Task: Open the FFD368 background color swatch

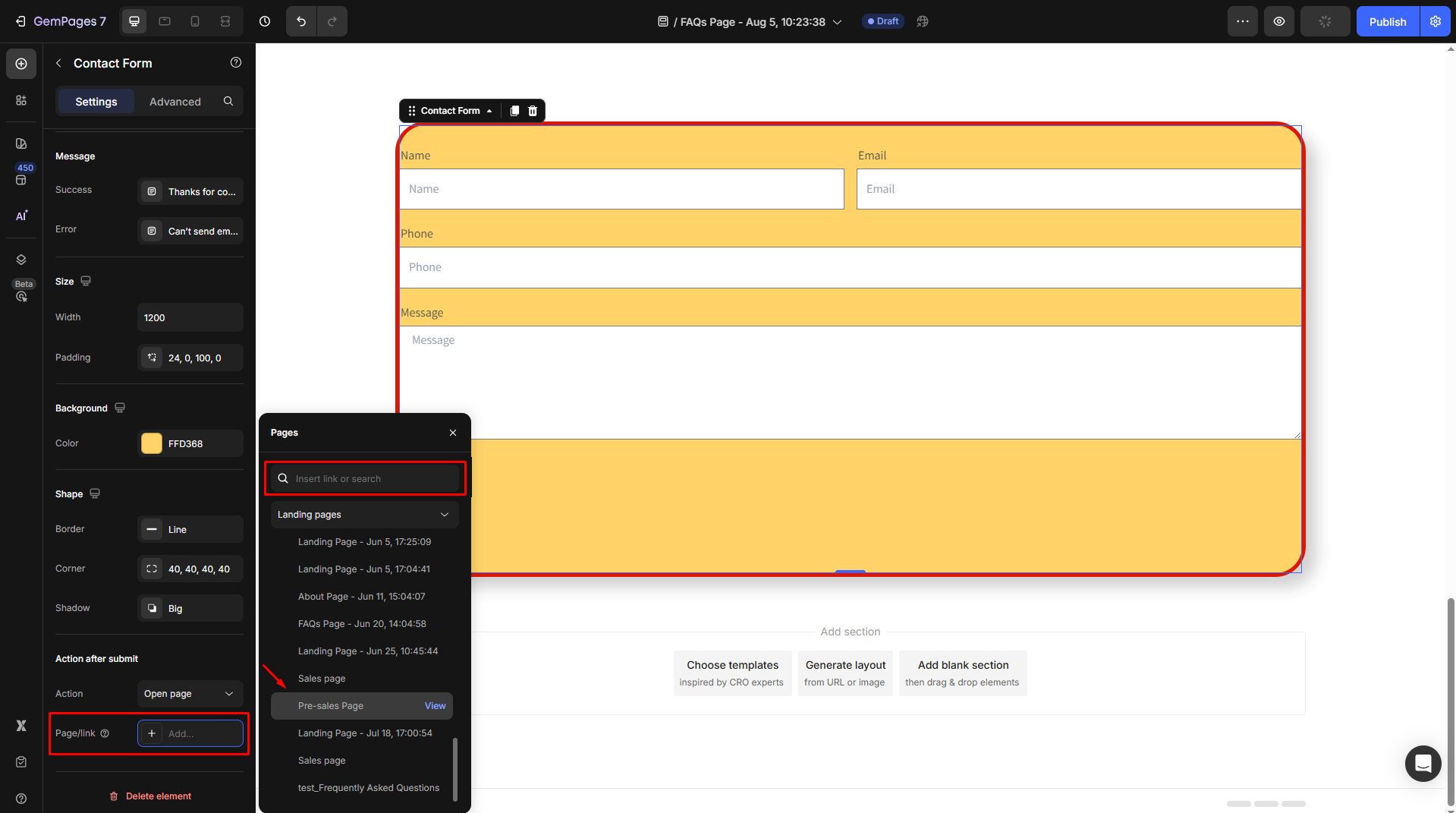Action: click(152, 444)
